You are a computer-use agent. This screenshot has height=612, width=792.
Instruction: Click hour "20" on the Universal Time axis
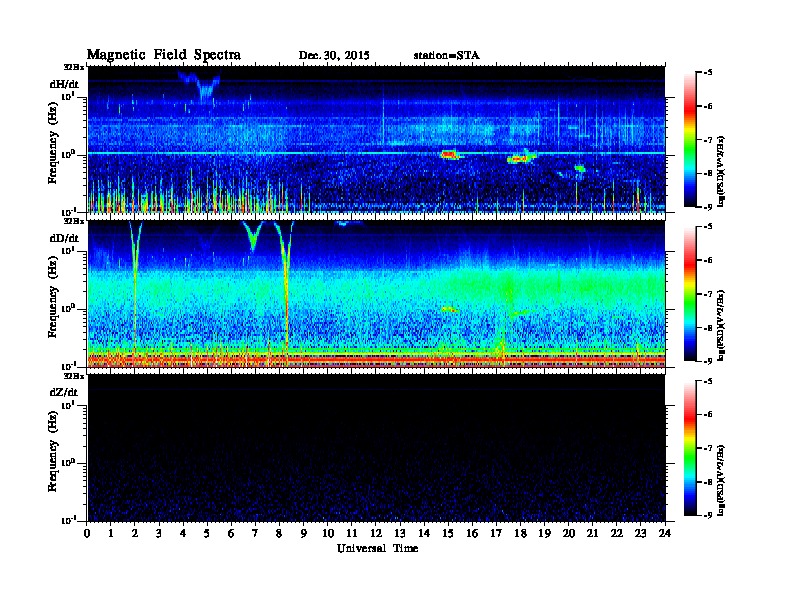[569, 533]
